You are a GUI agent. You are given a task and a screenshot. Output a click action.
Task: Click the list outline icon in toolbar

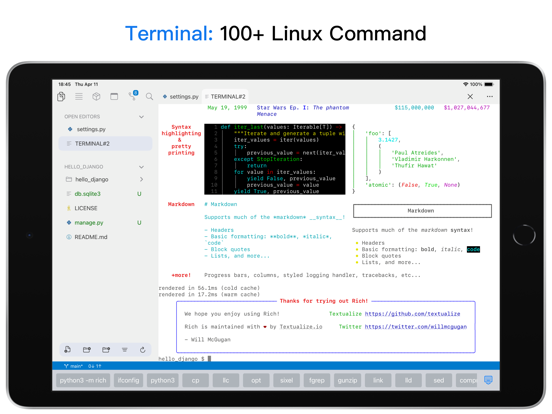tap(79, 96)
